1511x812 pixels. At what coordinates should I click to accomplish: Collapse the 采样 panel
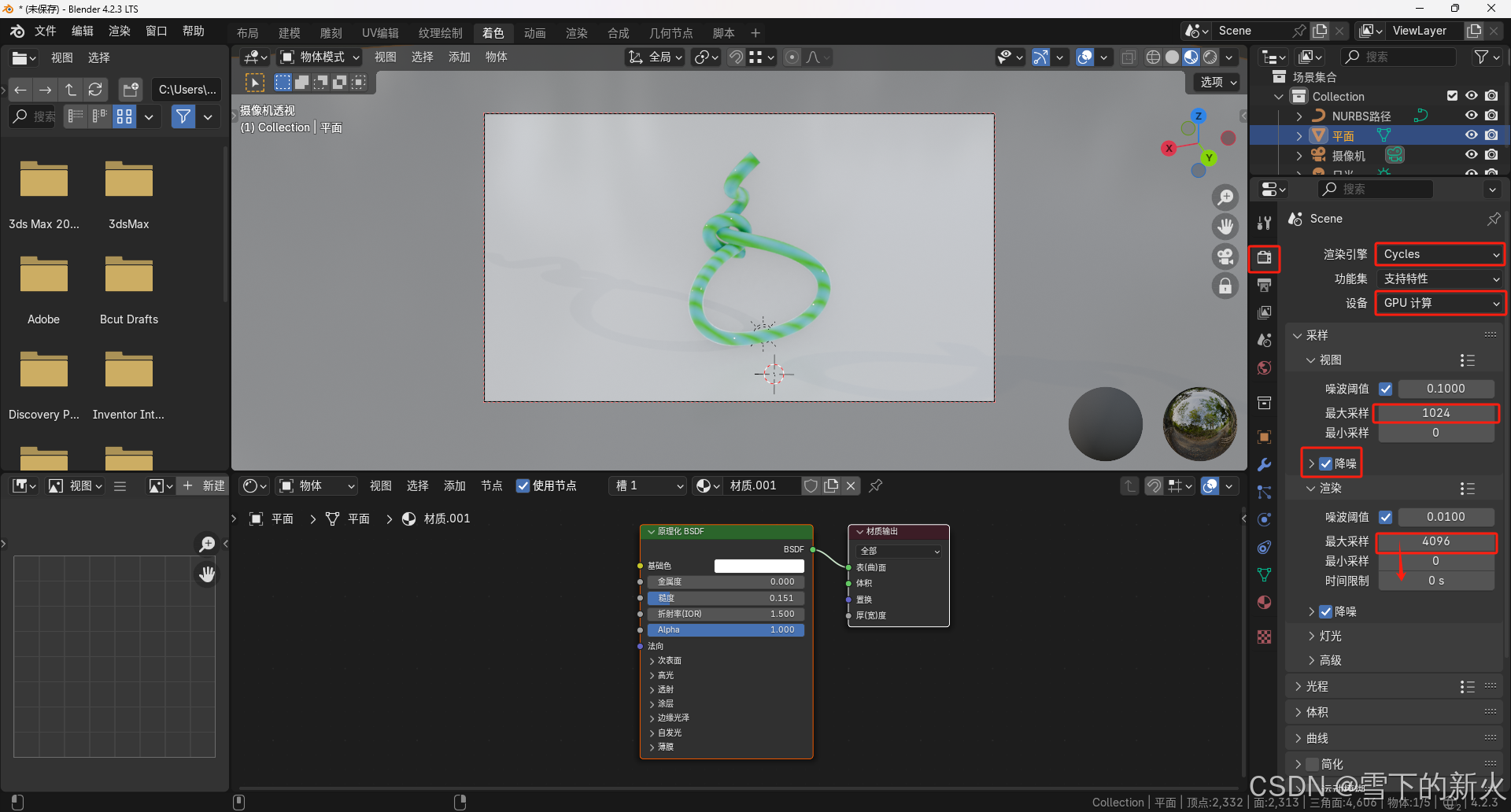(1317, 335)
